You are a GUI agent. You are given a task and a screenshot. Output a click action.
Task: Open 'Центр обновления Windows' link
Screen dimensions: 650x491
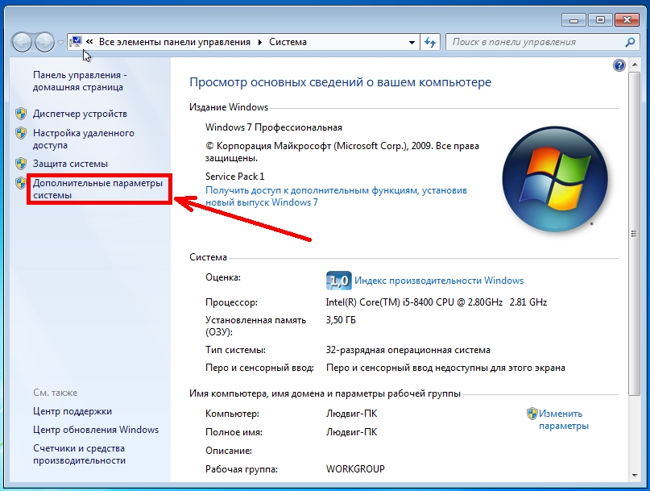pyautogui.click(x=96, y=430)
